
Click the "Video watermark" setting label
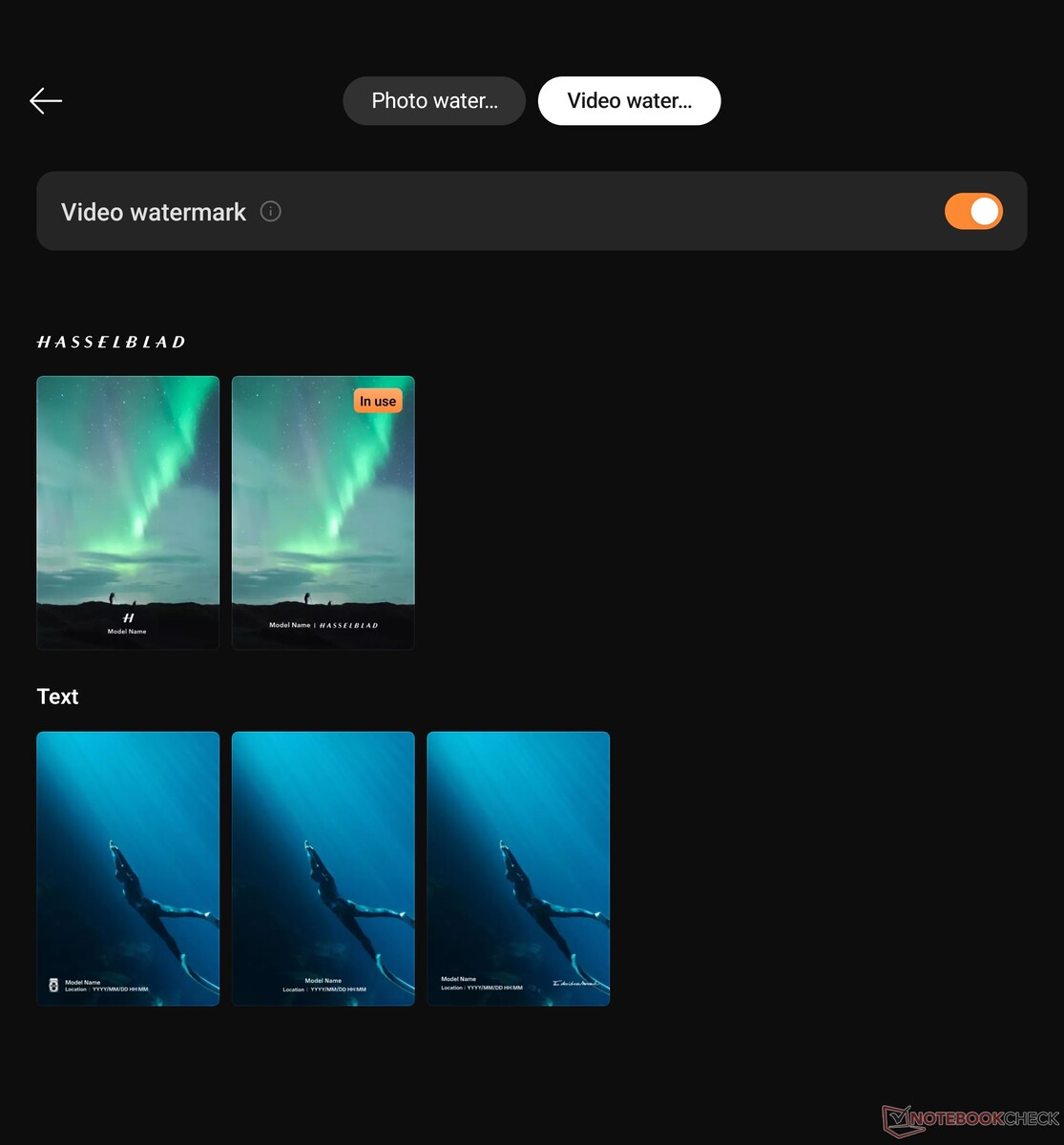pos(154,212)
